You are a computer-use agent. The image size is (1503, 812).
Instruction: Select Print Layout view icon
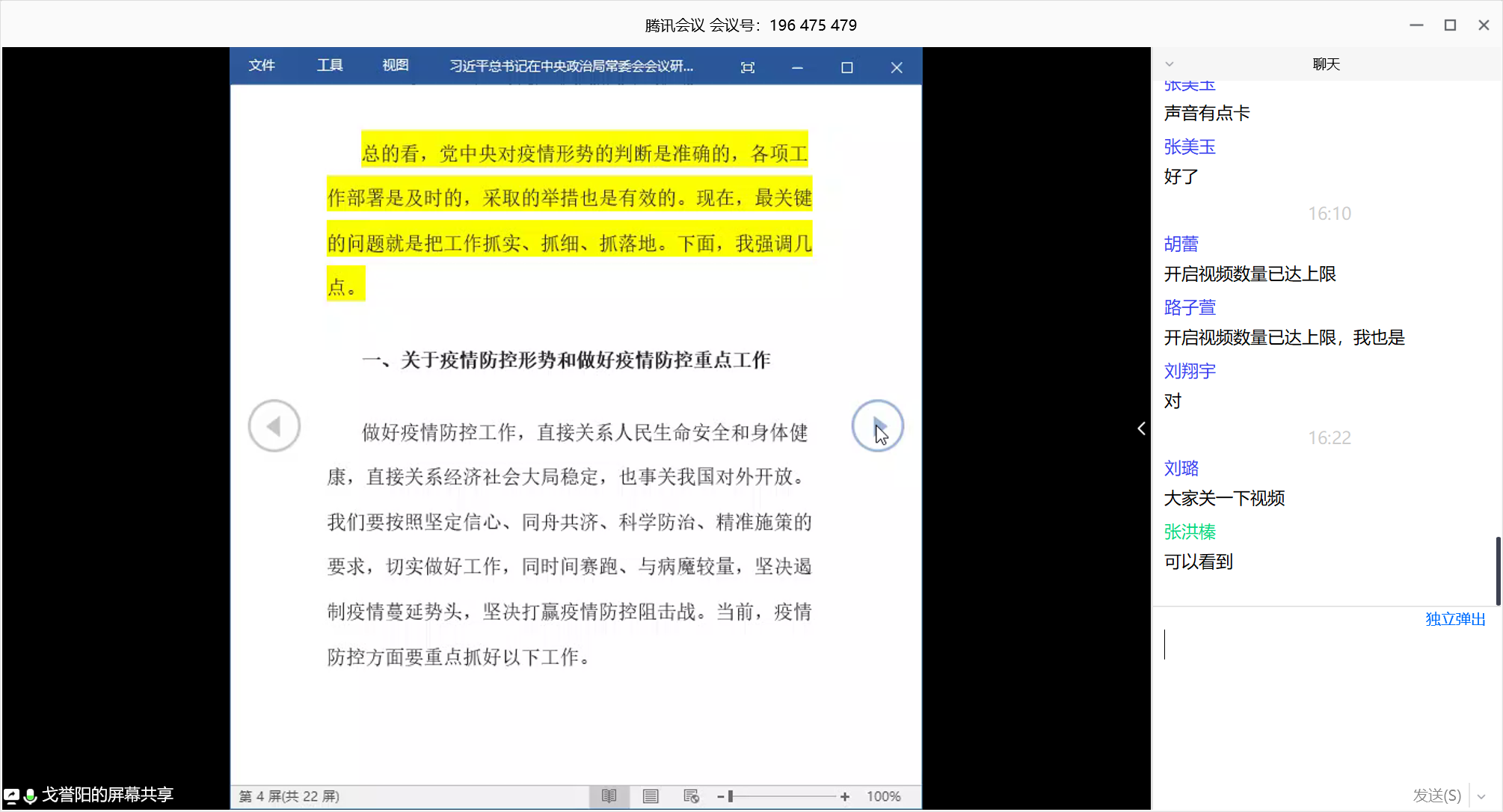651,796
